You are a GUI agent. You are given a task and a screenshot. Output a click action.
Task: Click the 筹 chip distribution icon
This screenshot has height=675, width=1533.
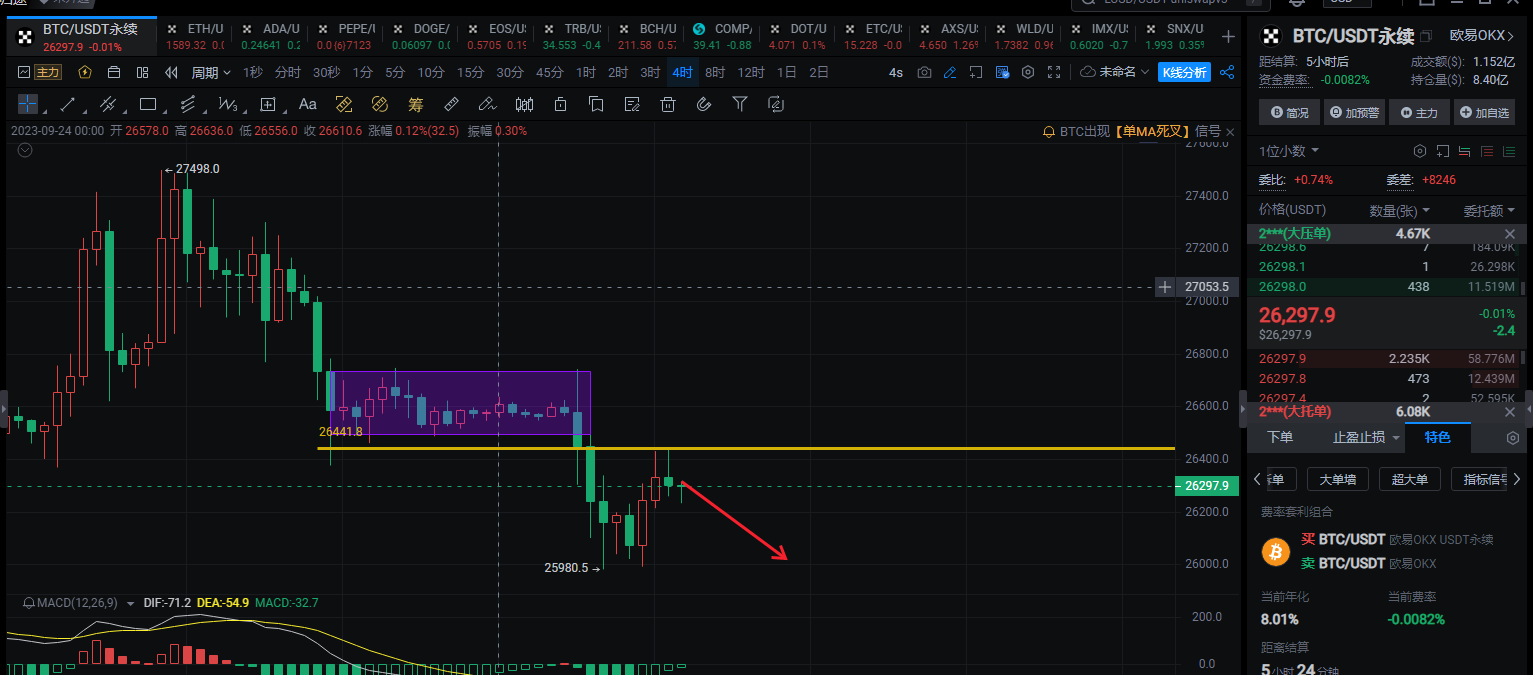(x=416, y=104)
